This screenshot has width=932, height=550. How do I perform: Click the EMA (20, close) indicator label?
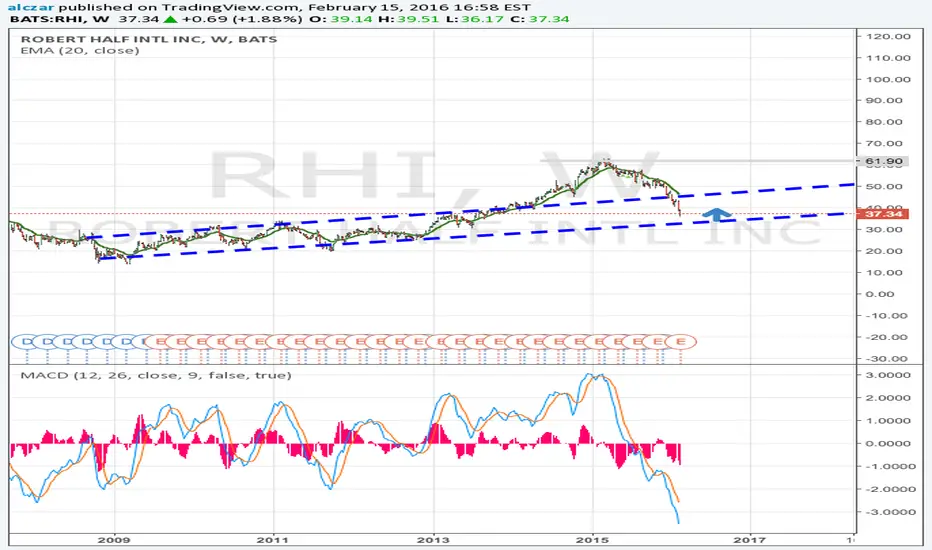coord(80,51)
